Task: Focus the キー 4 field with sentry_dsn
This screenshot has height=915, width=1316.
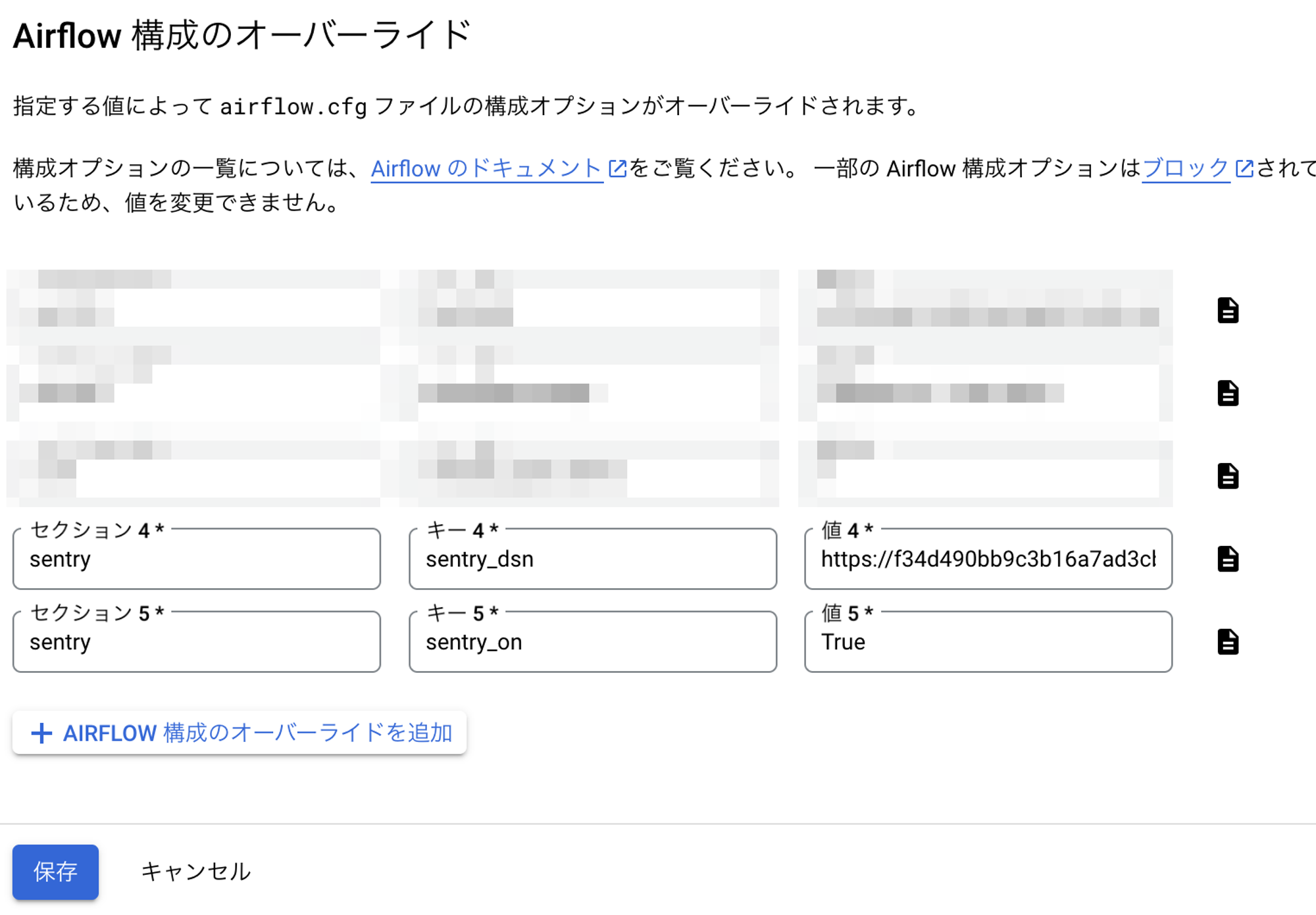Action: point(592,560)
